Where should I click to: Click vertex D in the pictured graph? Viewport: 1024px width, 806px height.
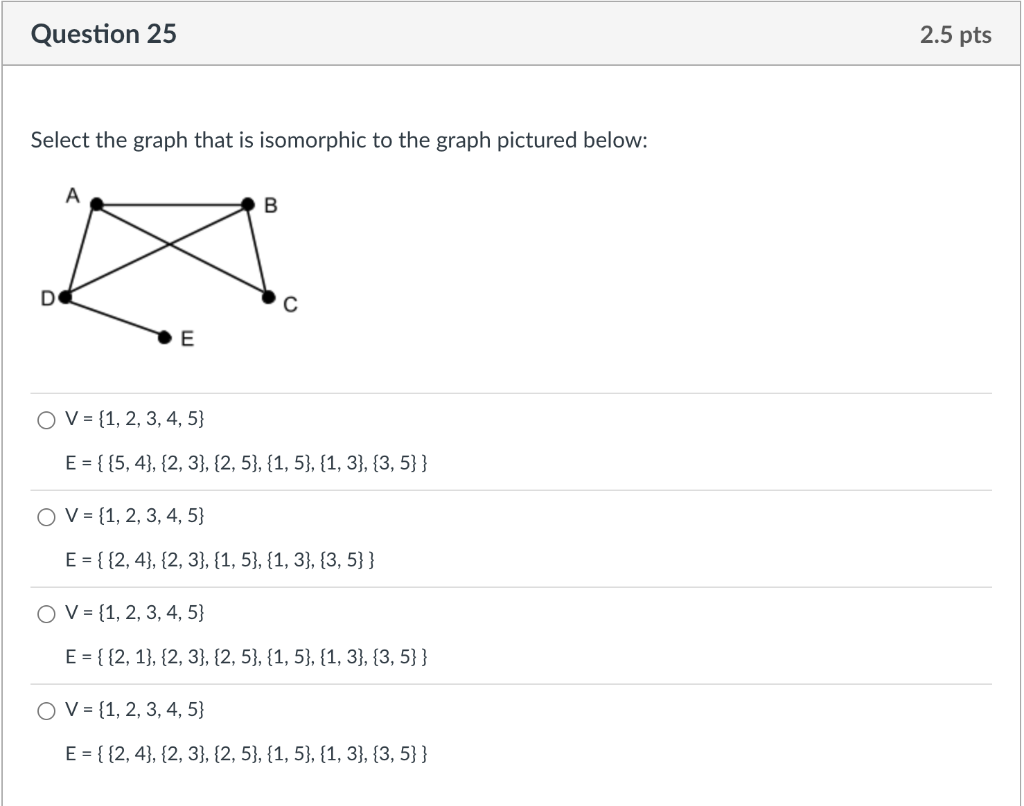[x=65, y=296]
